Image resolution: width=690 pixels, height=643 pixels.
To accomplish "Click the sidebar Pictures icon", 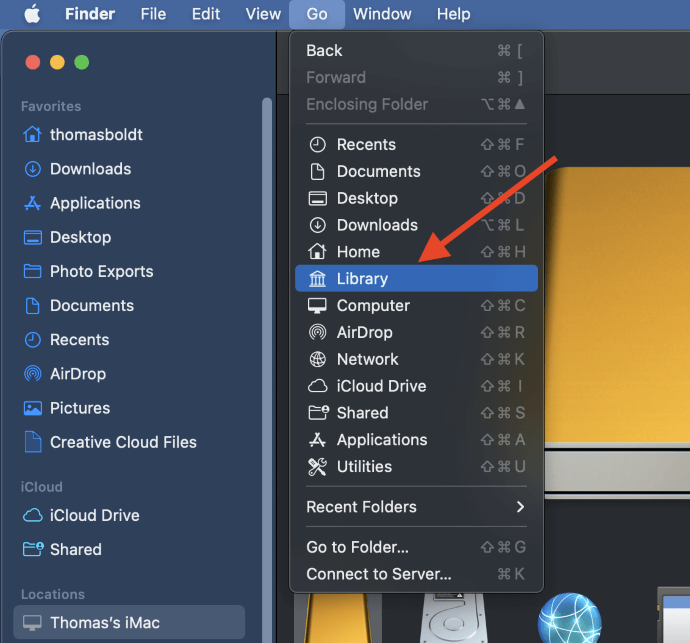I will (x=33, y=408).
